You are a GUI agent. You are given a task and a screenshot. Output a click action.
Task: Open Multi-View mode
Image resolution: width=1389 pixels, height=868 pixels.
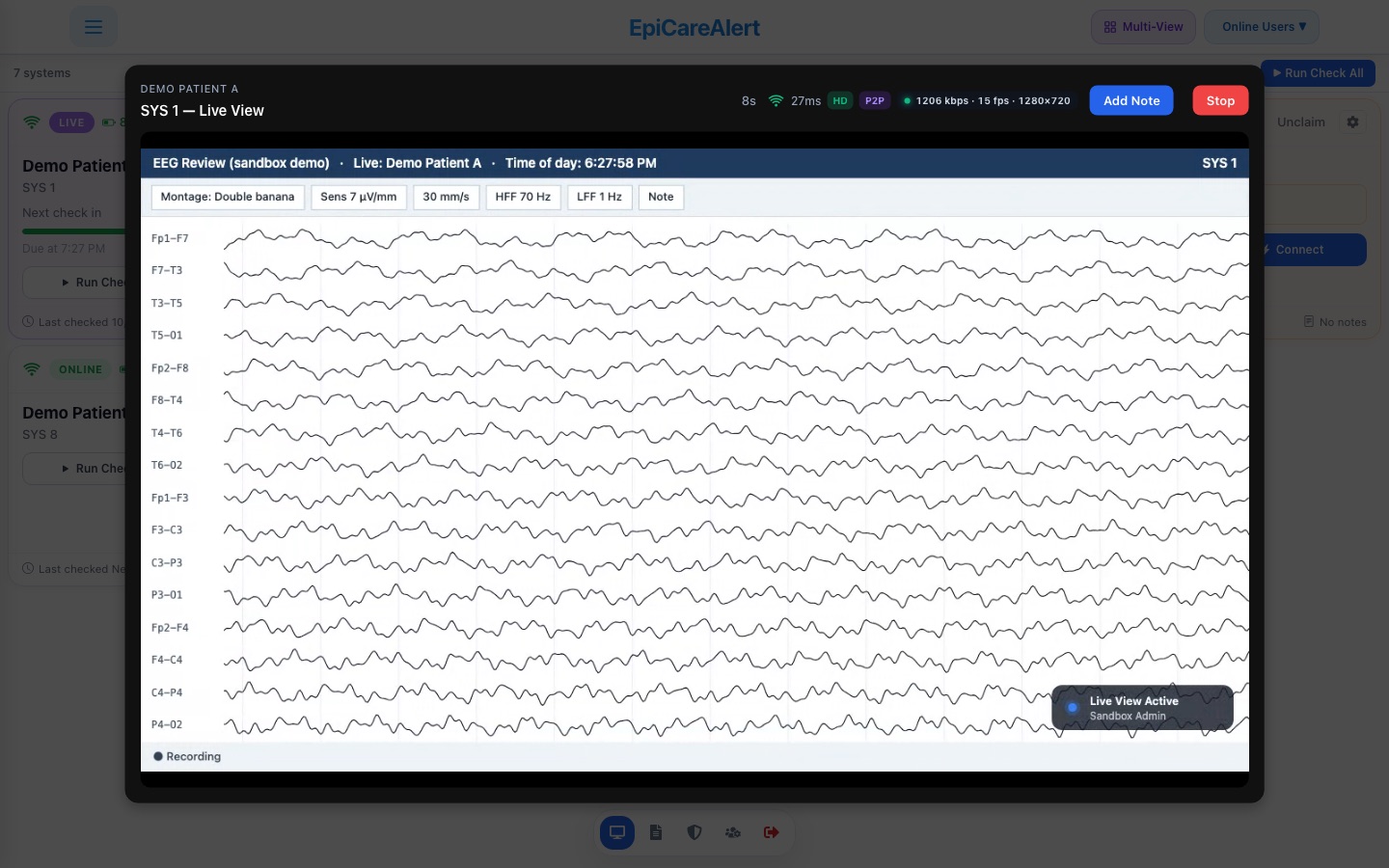[1144, 27]
